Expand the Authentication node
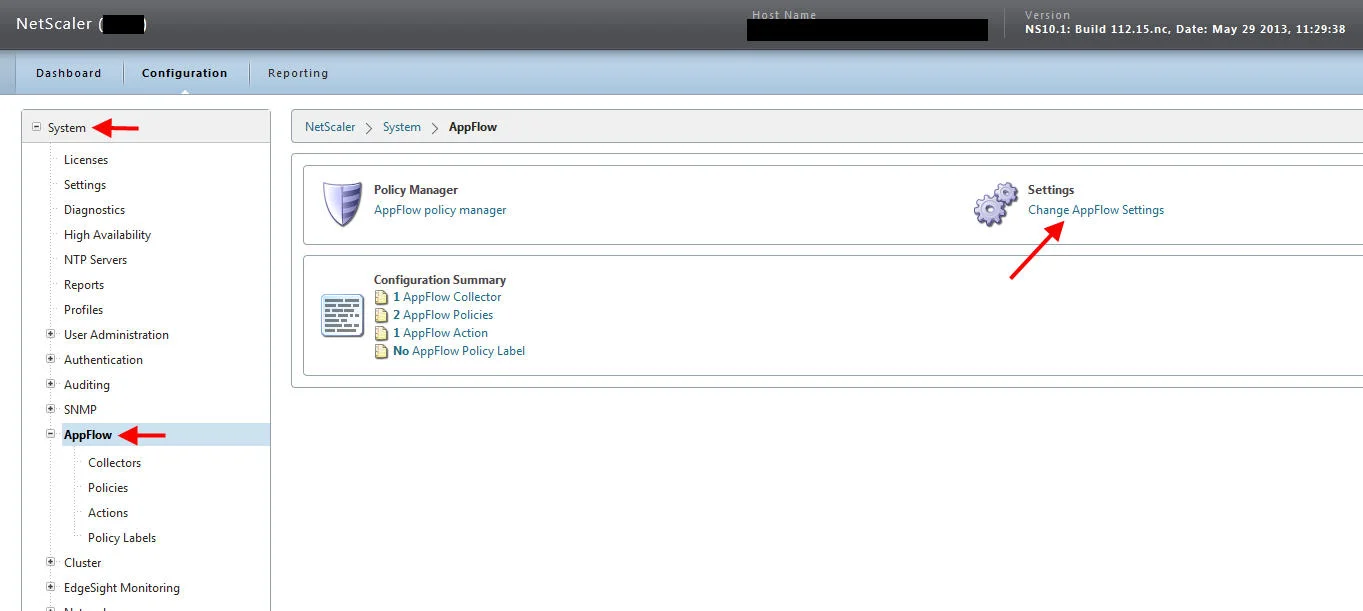Screen dimensions: 1363x611 coord(51,359)
